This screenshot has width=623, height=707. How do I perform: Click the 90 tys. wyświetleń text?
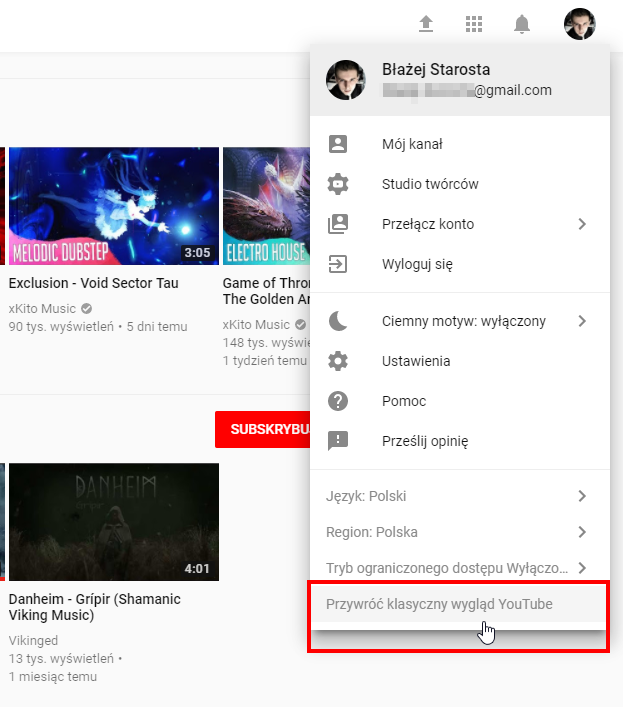[x=61, y=327]
